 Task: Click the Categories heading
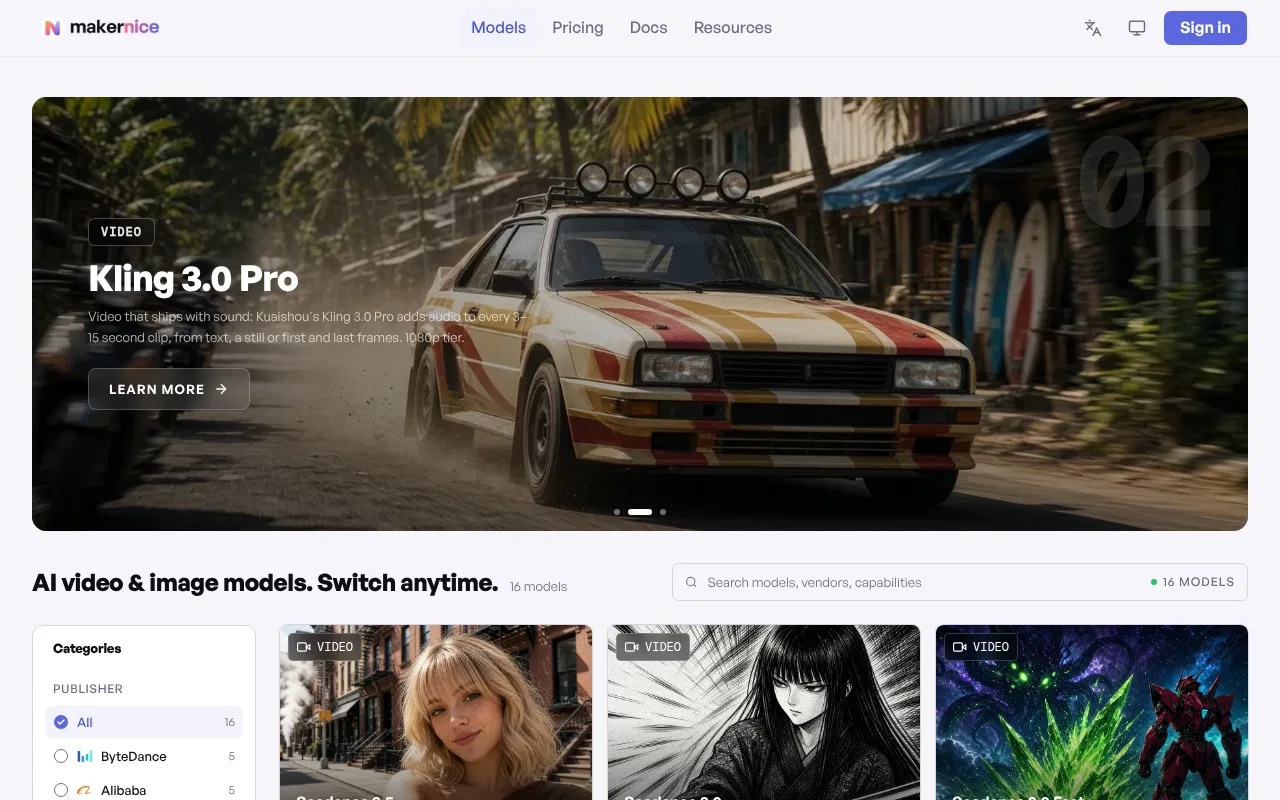[x=87, y=648]
